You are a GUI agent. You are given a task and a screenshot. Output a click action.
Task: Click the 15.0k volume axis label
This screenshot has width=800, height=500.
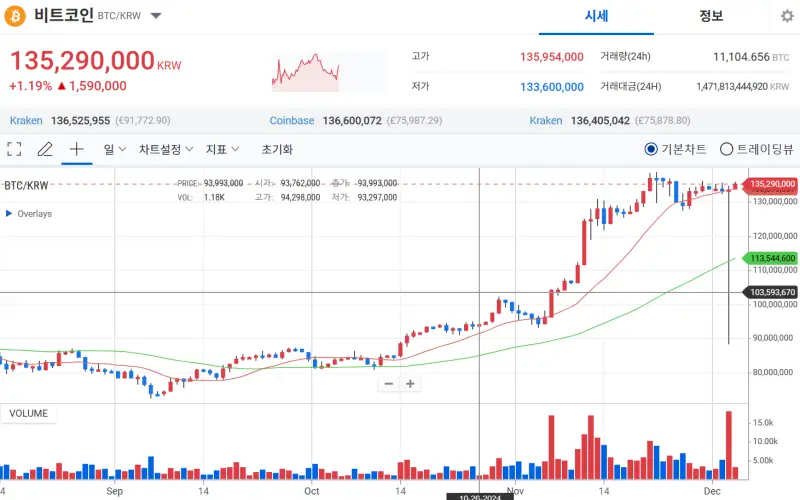point(763,422)
